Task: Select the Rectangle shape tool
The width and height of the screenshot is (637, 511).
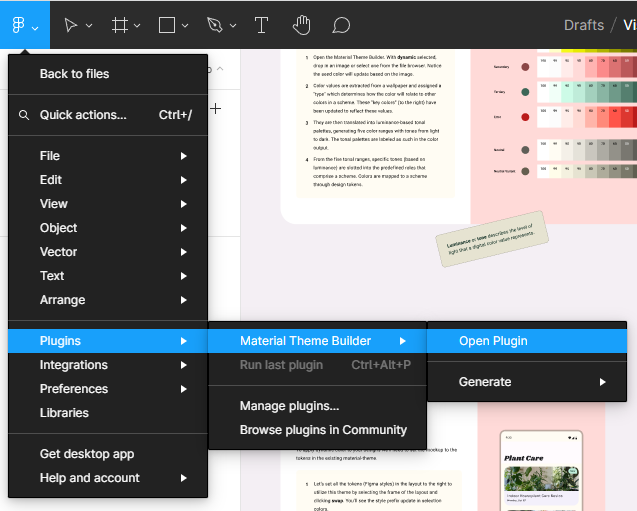Action: 167,25
